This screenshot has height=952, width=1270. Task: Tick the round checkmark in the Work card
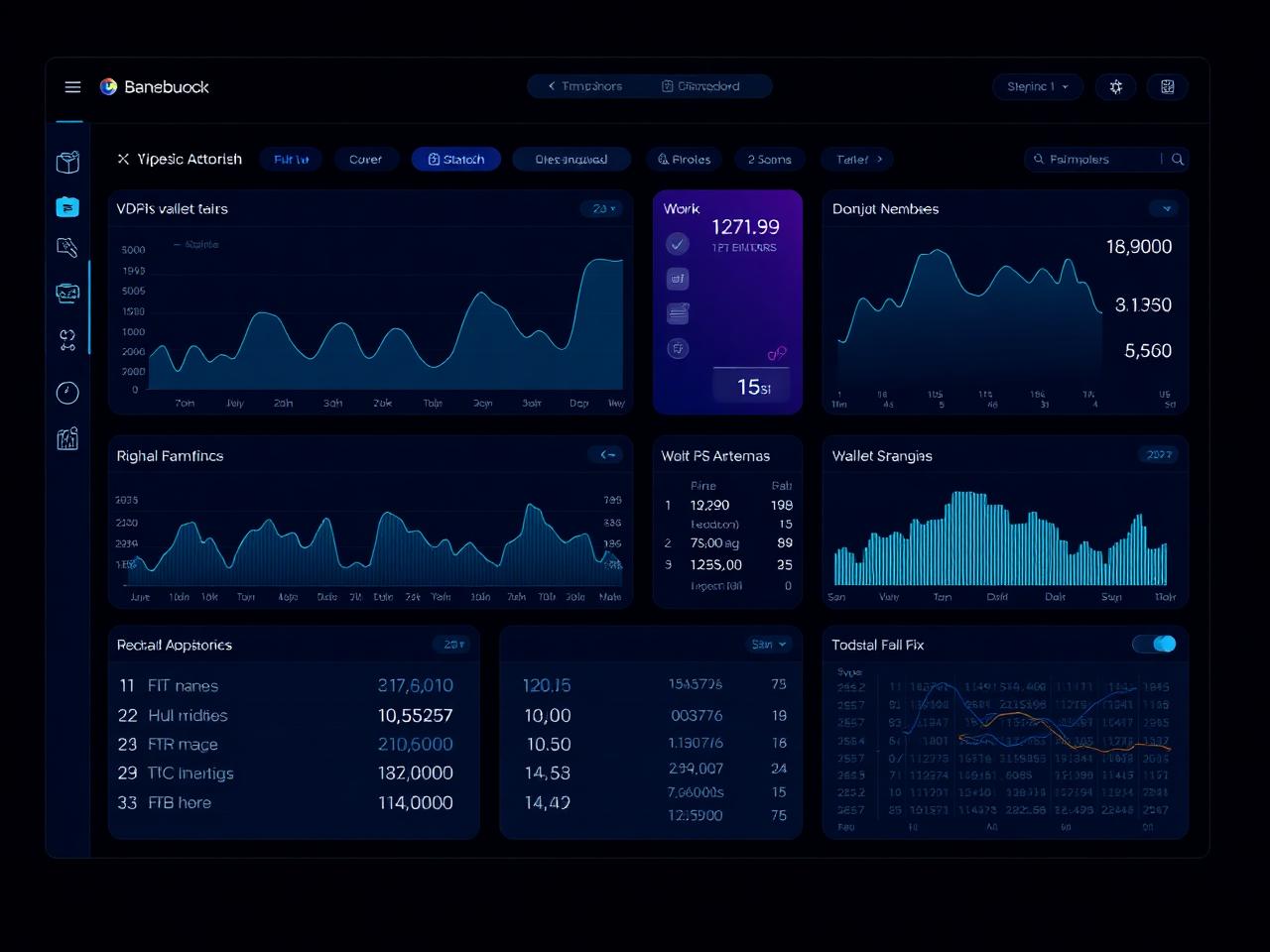coord(678,243)
